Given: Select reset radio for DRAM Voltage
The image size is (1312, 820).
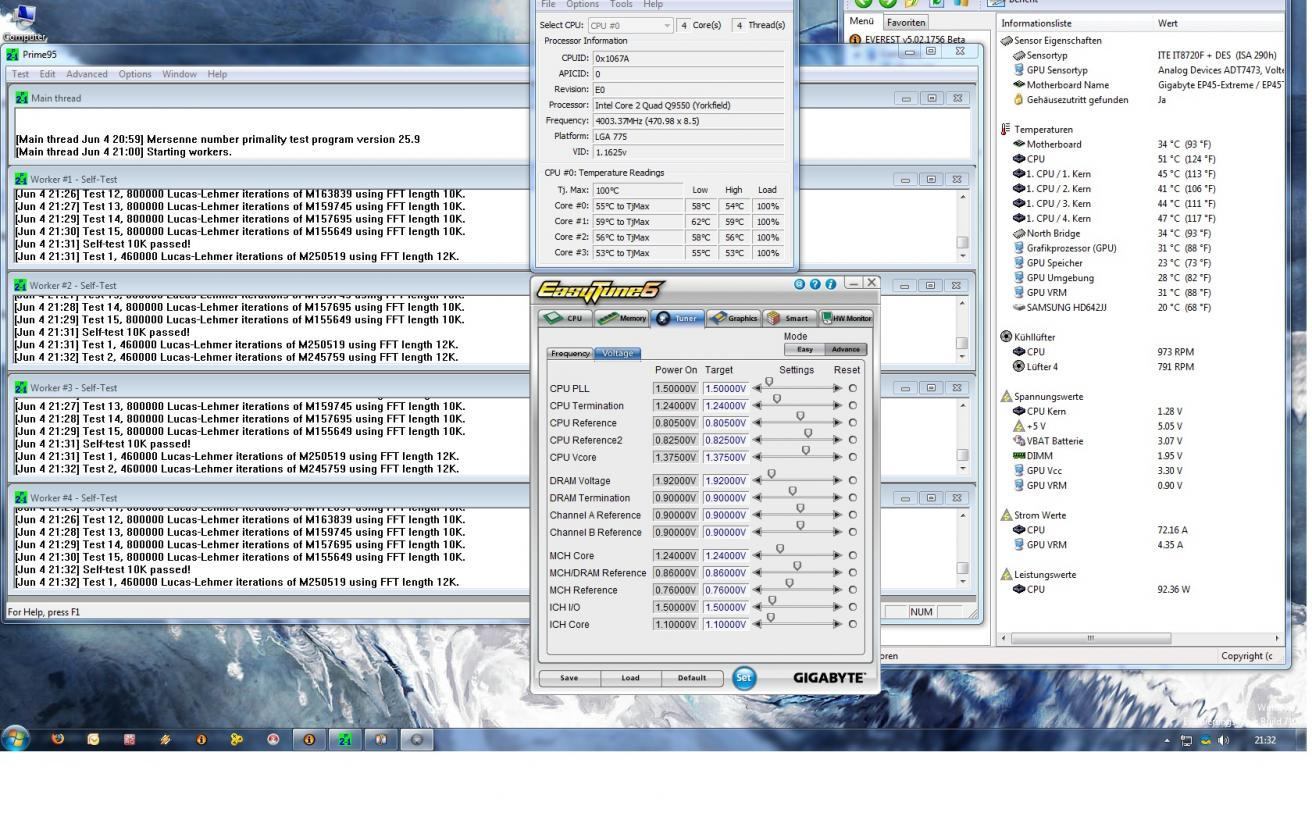Looking at the screenshot, I should (x=853, y=481).
